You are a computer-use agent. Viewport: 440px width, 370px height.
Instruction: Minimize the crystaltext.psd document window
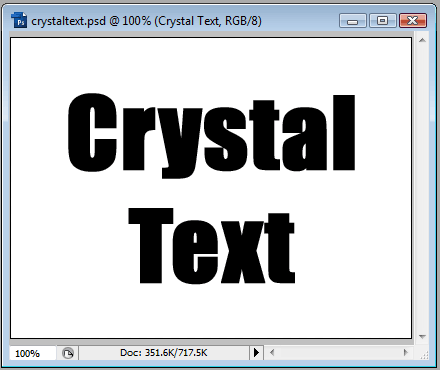353,21
